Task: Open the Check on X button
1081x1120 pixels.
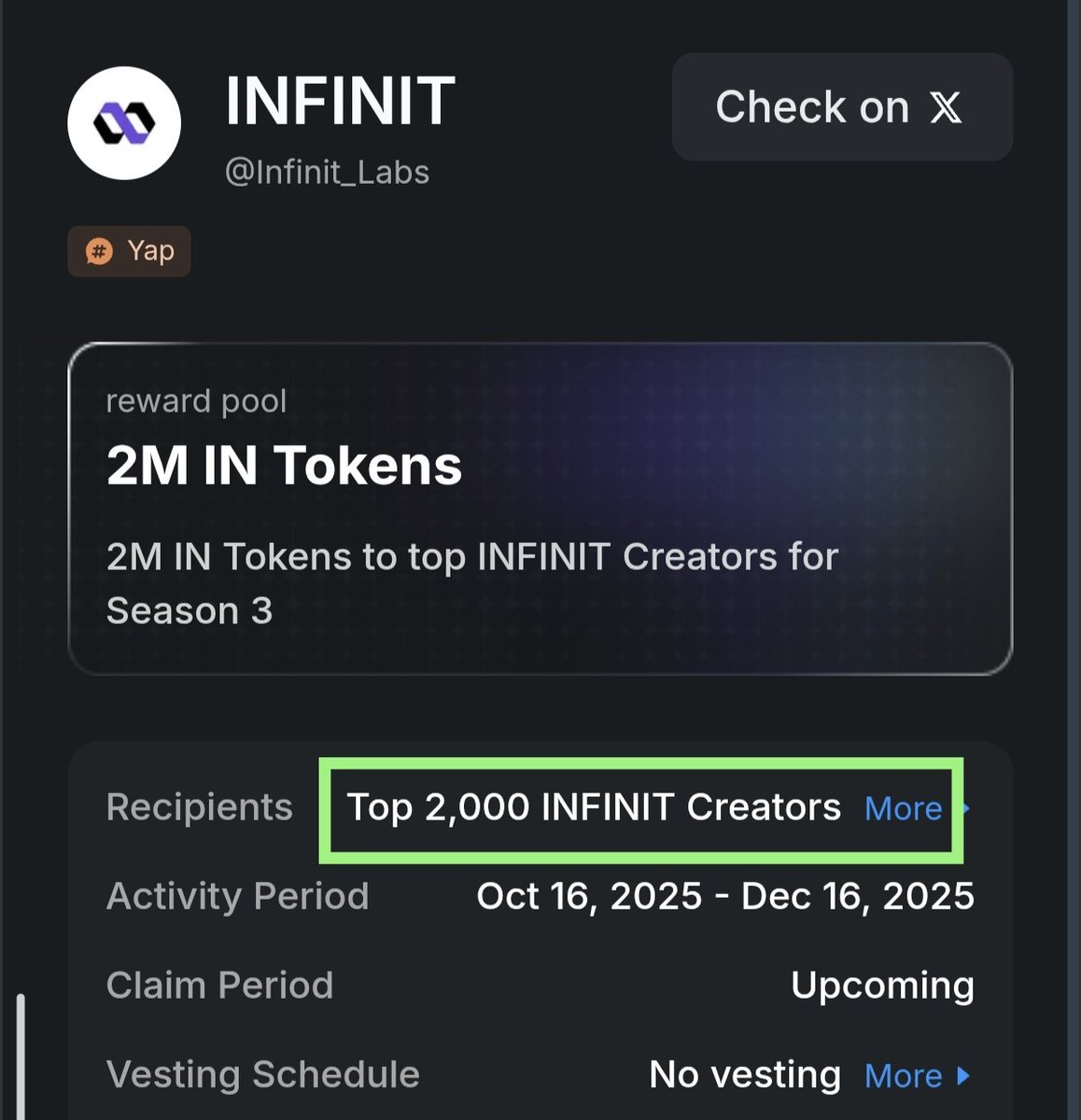Action: coord(841,107)
